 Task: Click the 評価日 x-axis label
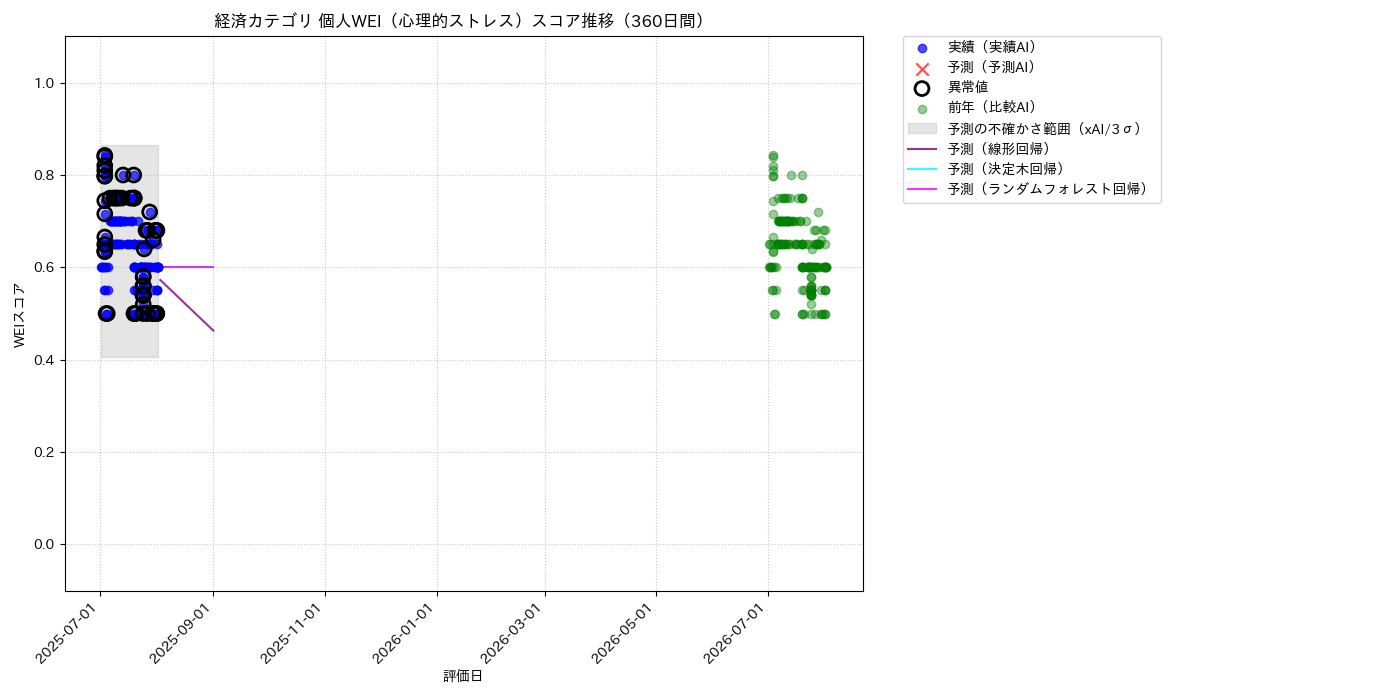463,677
